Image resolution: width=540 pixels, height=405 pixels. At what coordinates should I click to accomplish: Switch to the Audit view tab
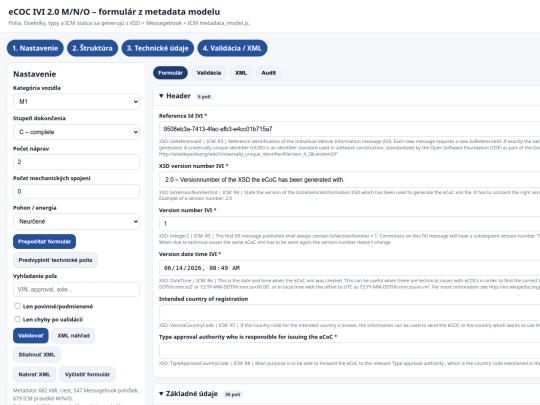tap(269, 73)
